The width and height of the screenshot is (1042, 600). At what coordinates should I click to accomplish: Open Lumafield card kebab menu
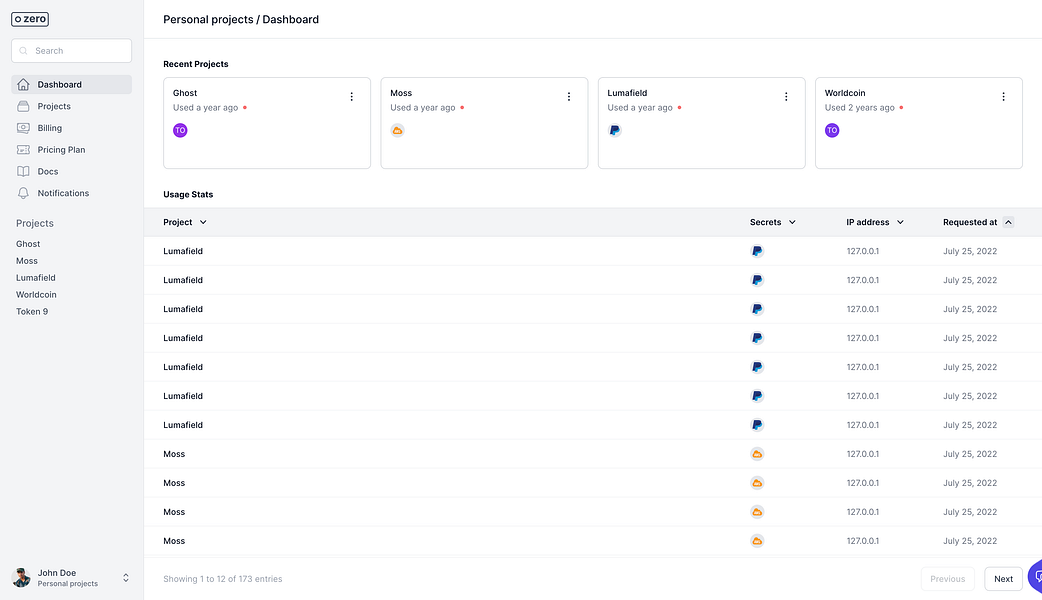(x=786, y=97)
